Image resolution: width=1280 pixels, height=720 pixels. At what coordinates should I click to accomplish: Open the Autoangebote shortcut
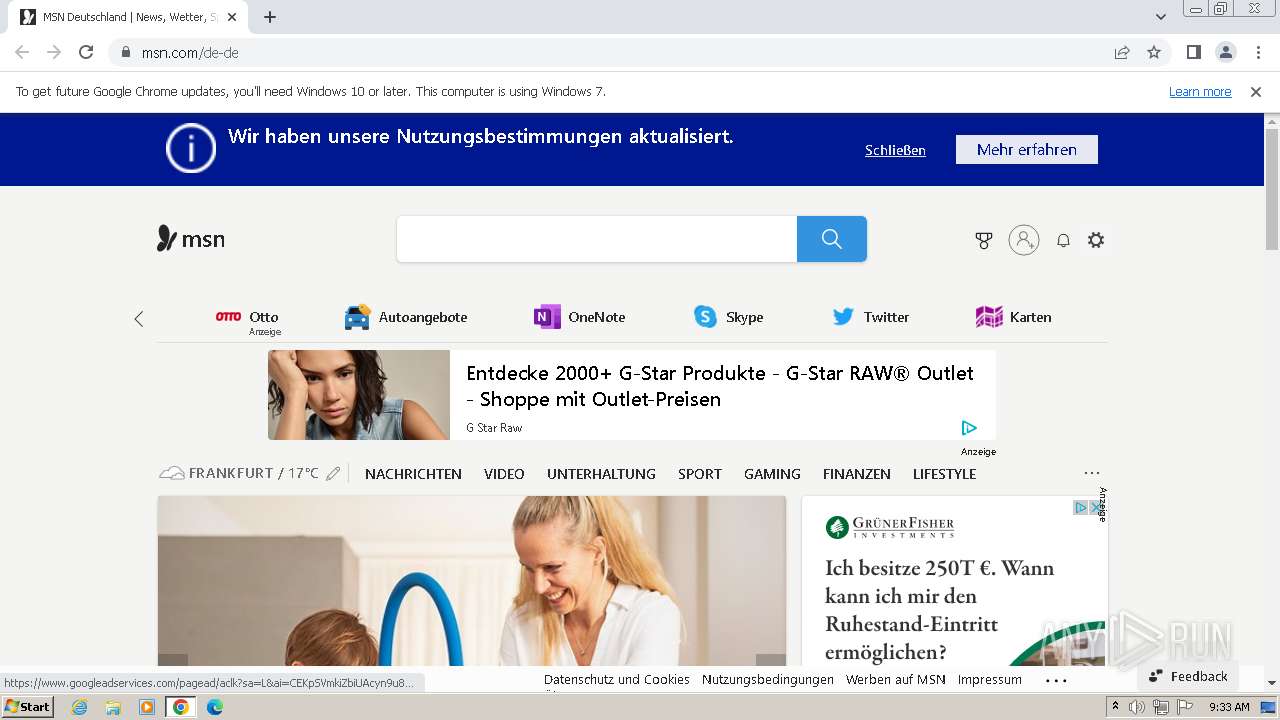pyautogui.click(x=406, y=317)
